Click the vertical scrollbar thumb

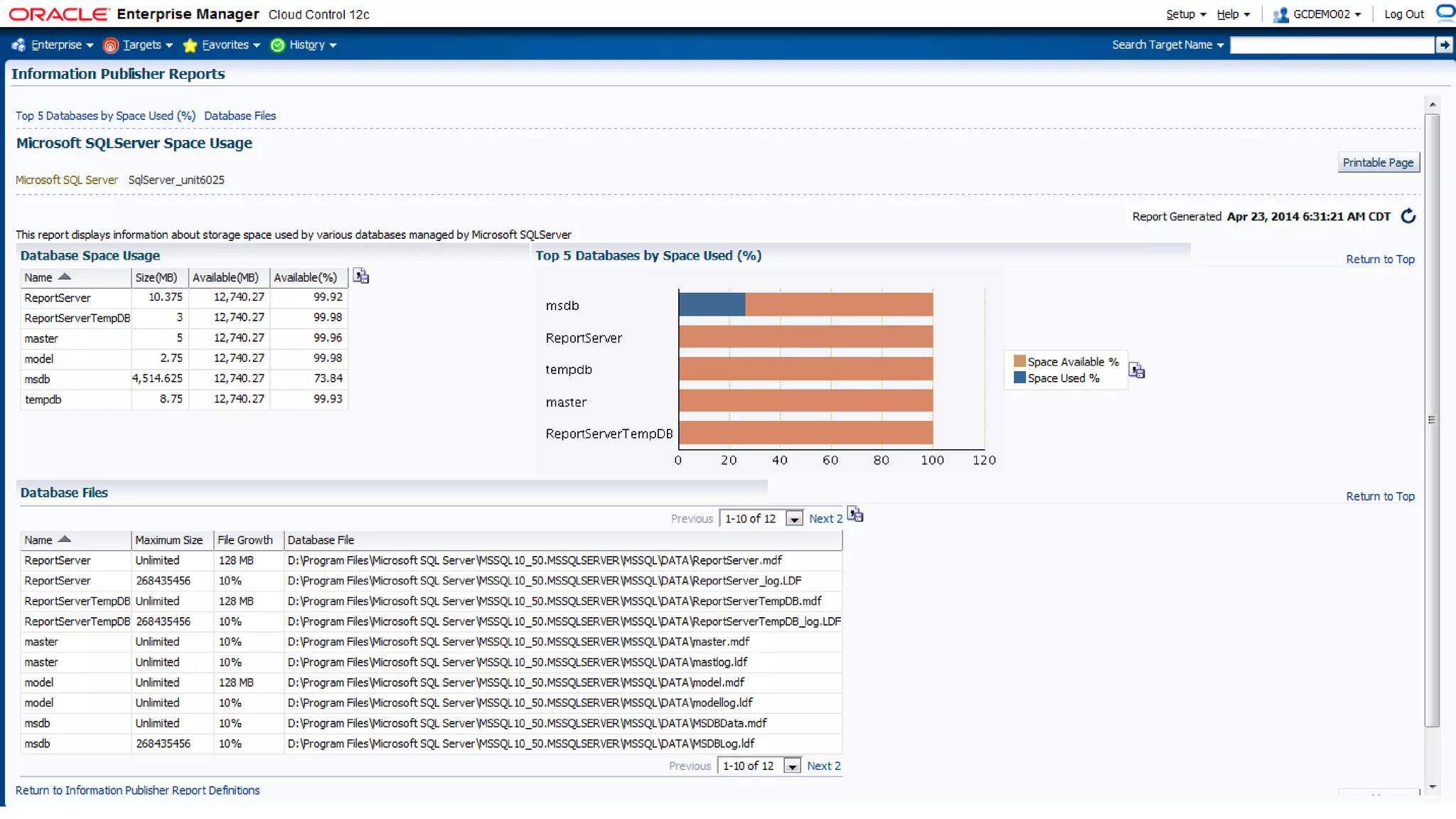[x=1432, y=419]
